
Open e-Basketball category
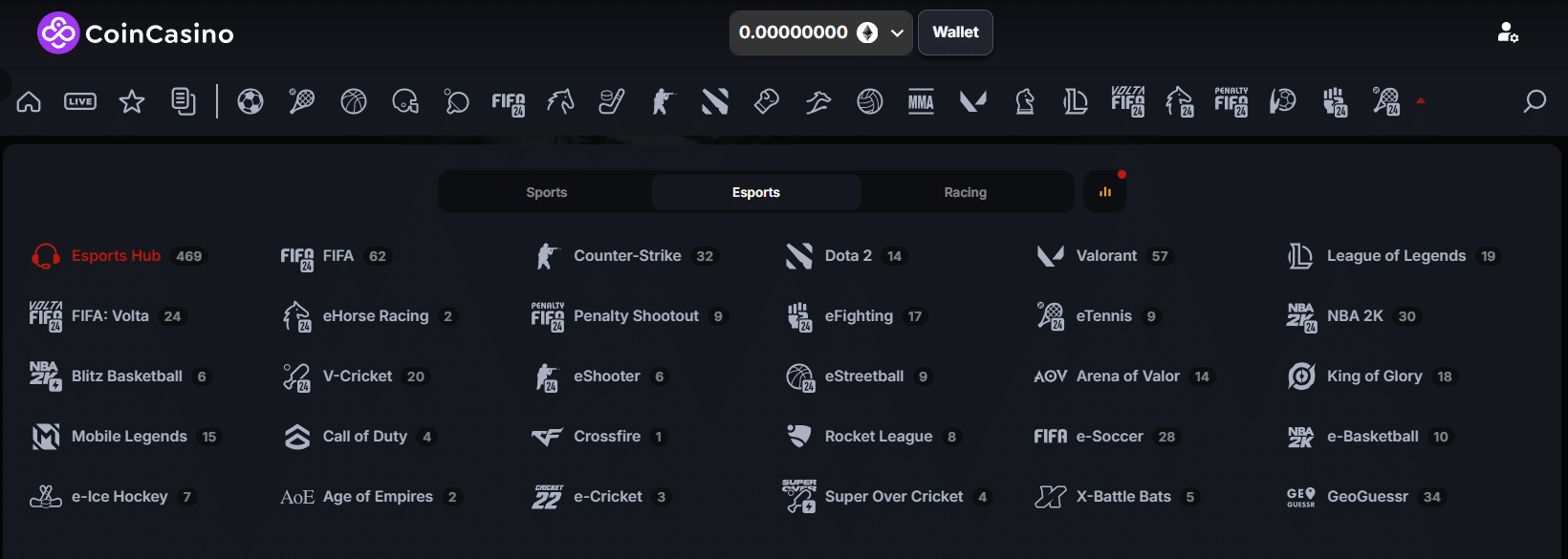pos(1370,437)
